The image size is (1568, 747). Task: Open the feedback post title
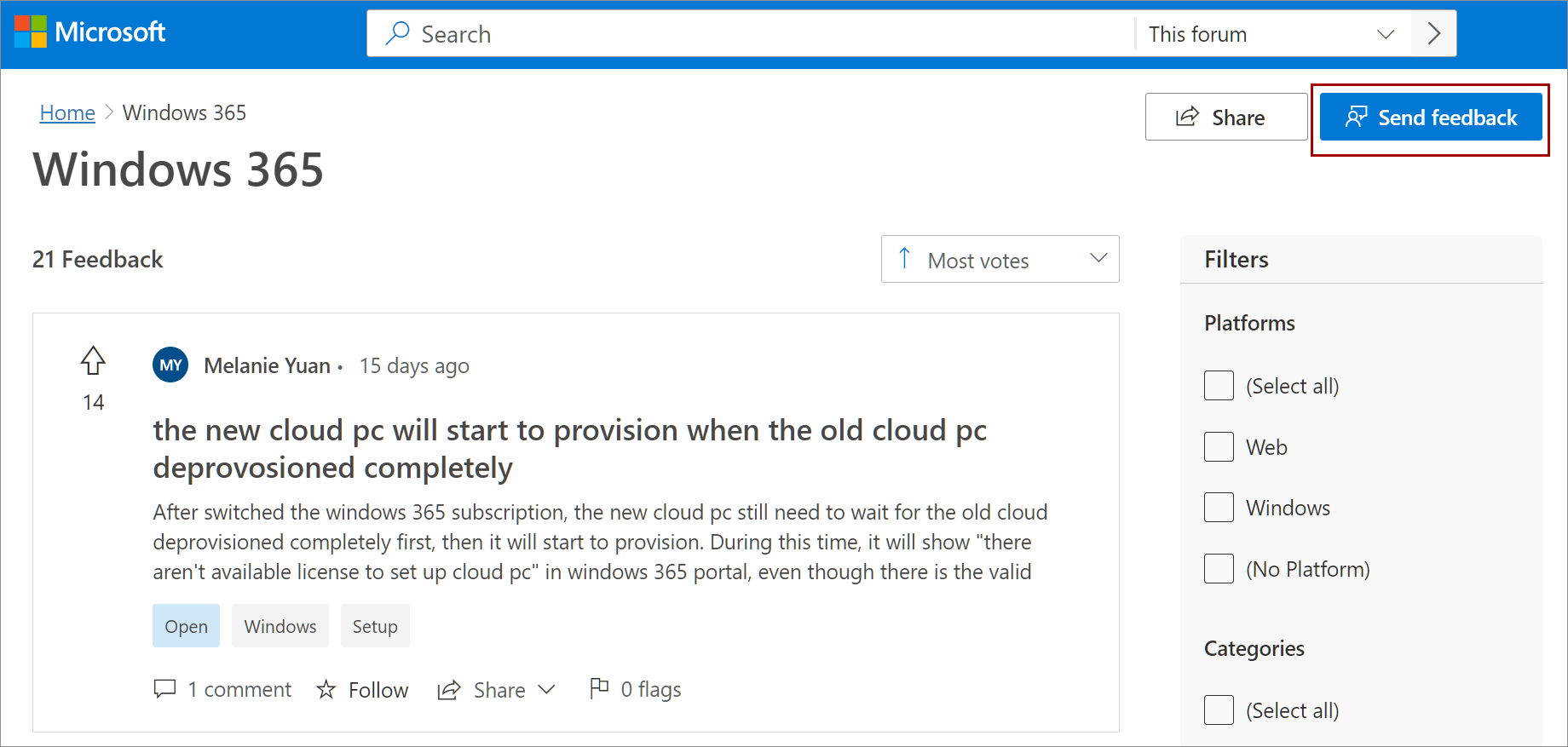point(569,449)
